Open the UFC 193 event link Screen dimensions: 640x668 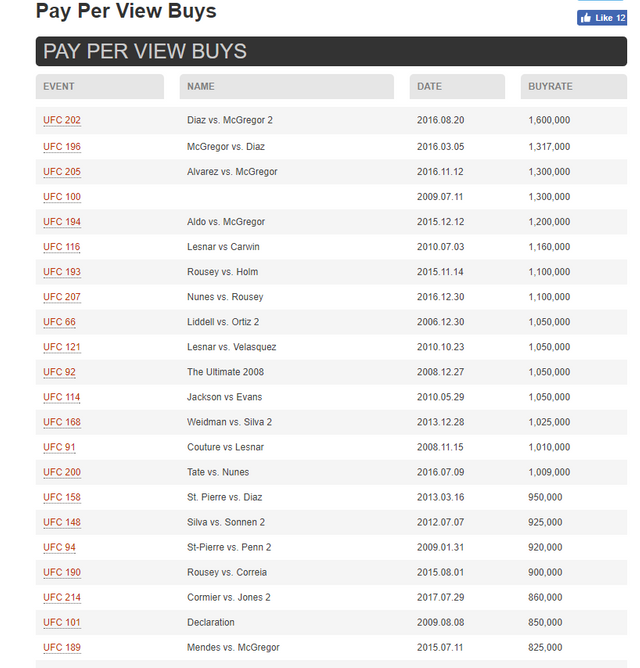[62, 272]
